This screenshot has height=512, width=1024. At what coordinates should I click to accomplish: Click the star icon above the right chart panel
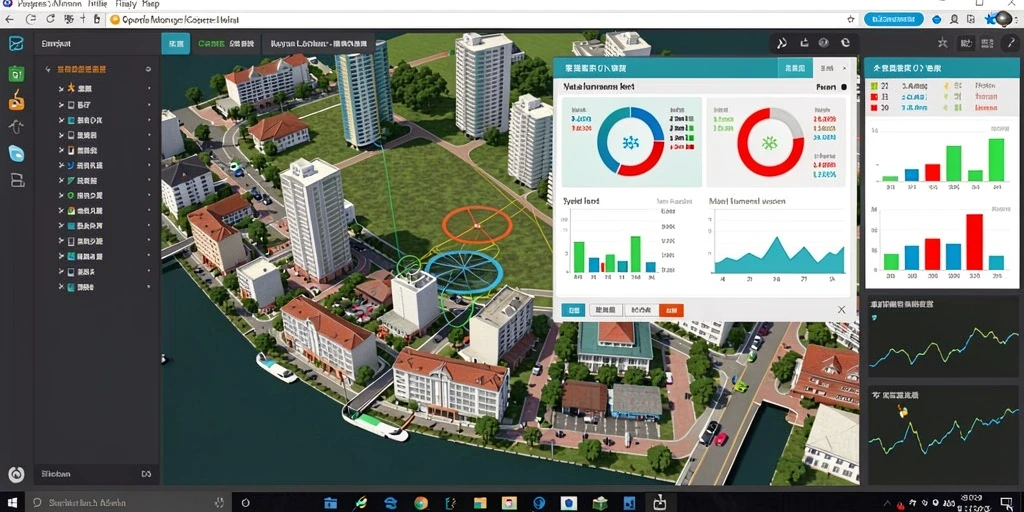coord(942,43)
